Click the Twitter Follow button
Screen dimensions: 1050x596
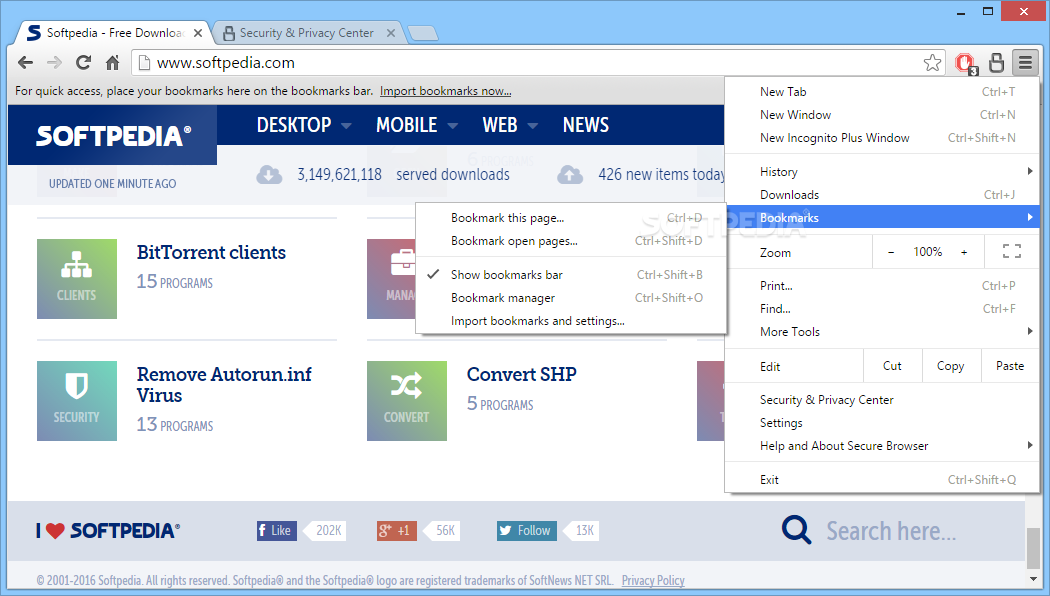[526, 530]
